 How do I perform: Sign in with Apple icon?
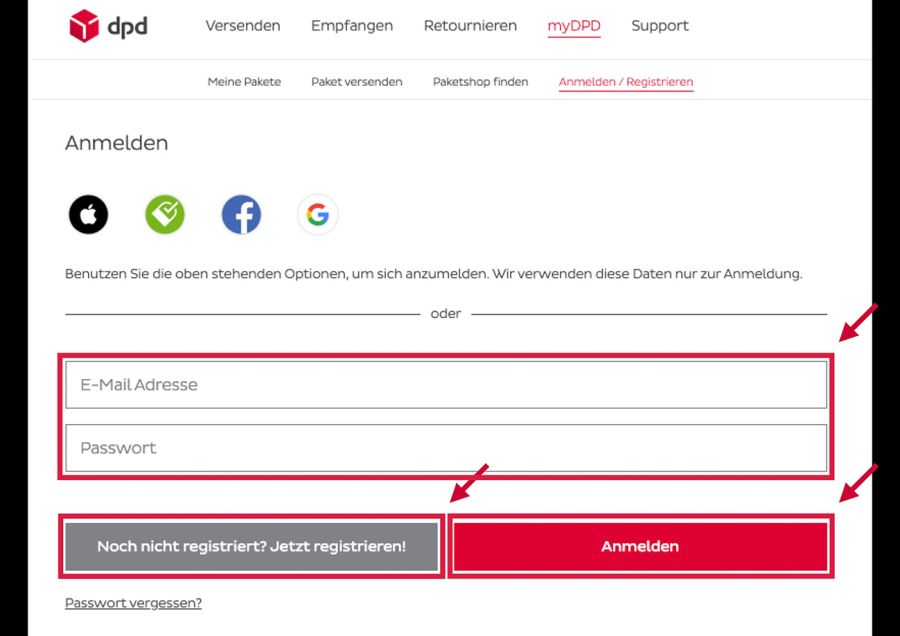(x=88, y=215)
